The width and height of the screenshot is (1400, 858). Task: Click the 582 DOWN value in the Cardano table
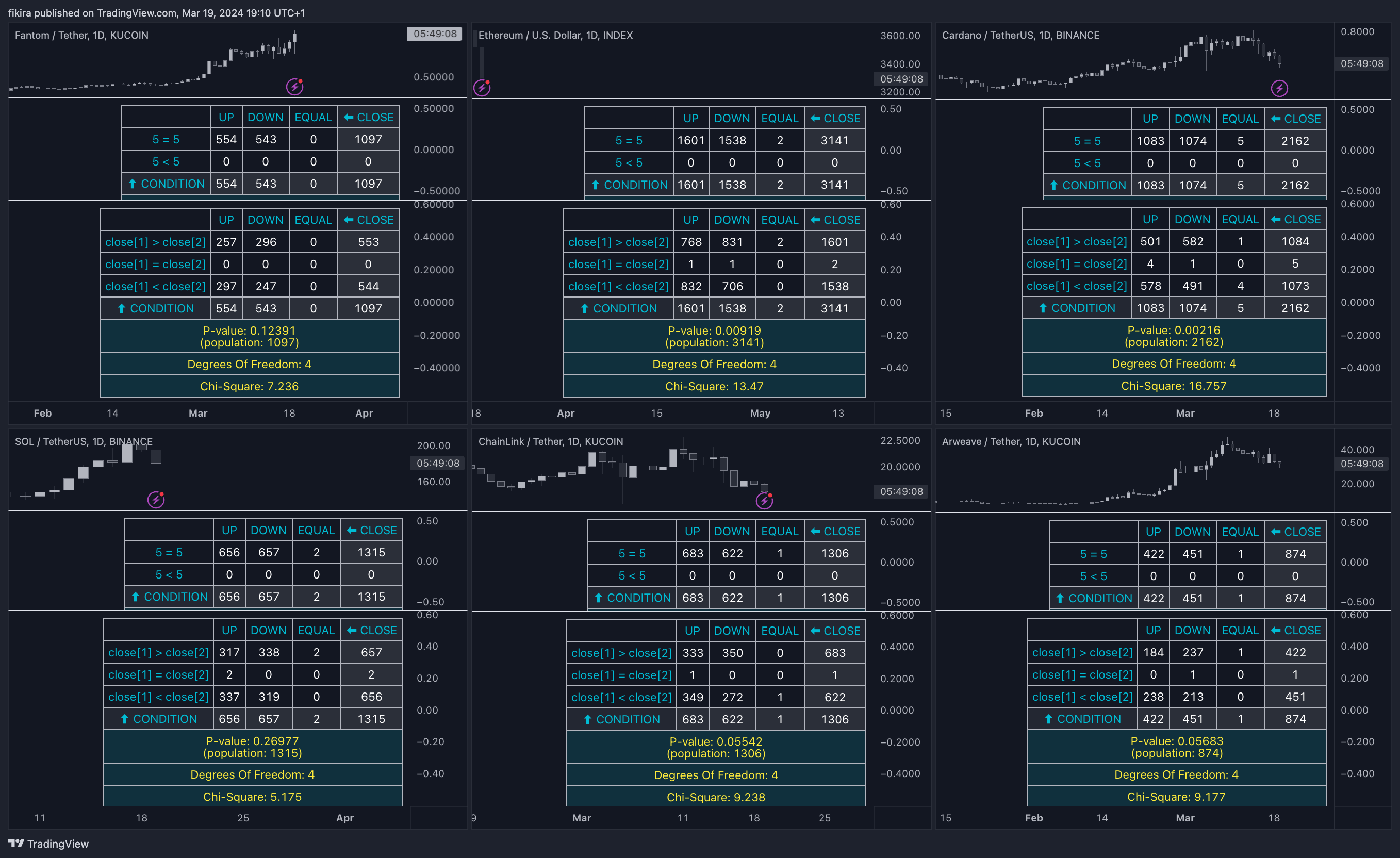point(1193,241)
